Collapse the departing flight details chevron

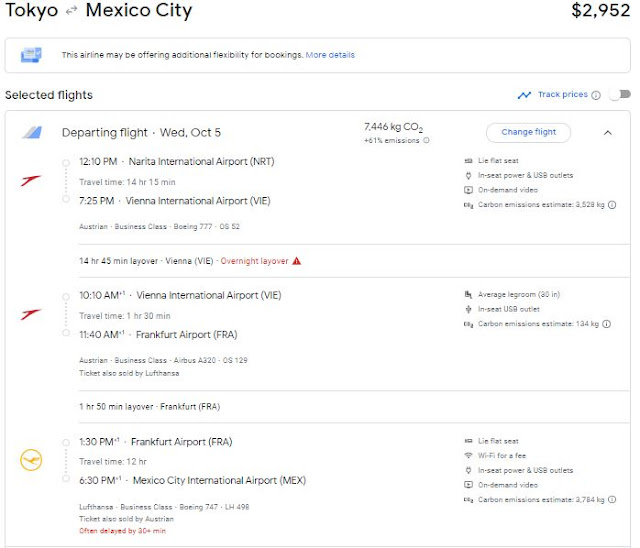pyautogui.click(x=607, y=132)
